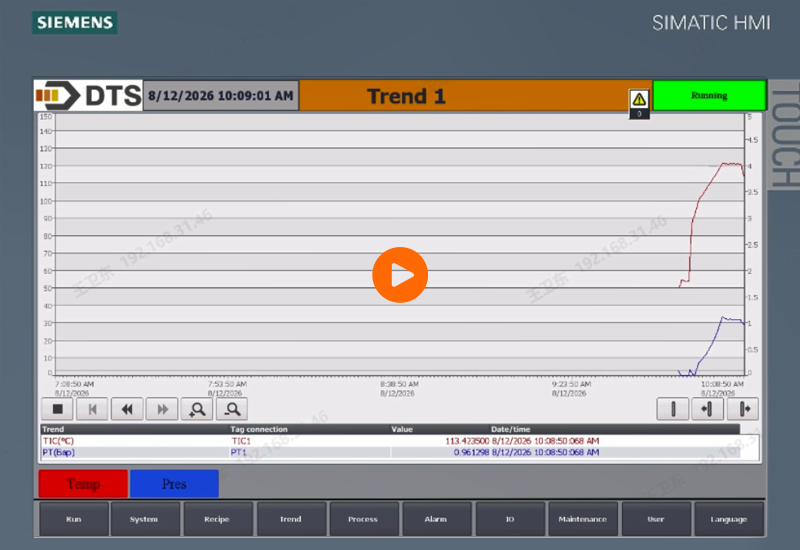Jump to the trend start with the first-record icon
The width and height of the screenshot is (800, 550).
click(92, 409)
